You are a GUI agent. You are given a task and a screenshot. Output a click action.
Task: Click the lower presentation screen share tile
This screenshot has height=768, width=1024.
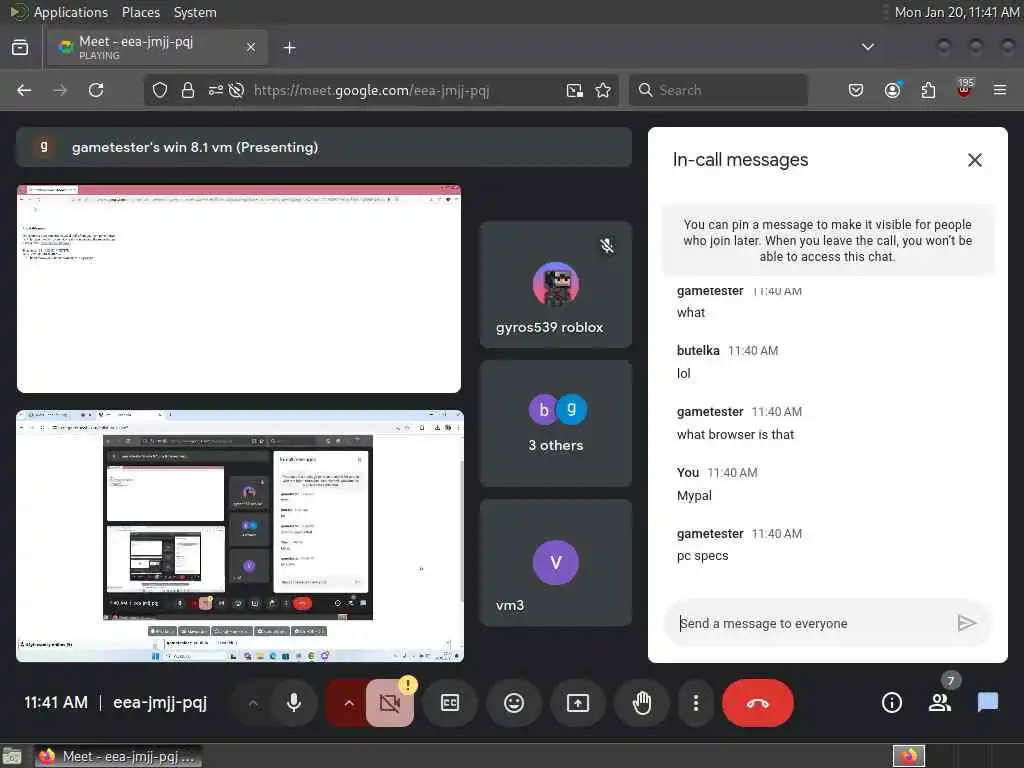coord(240,536)
